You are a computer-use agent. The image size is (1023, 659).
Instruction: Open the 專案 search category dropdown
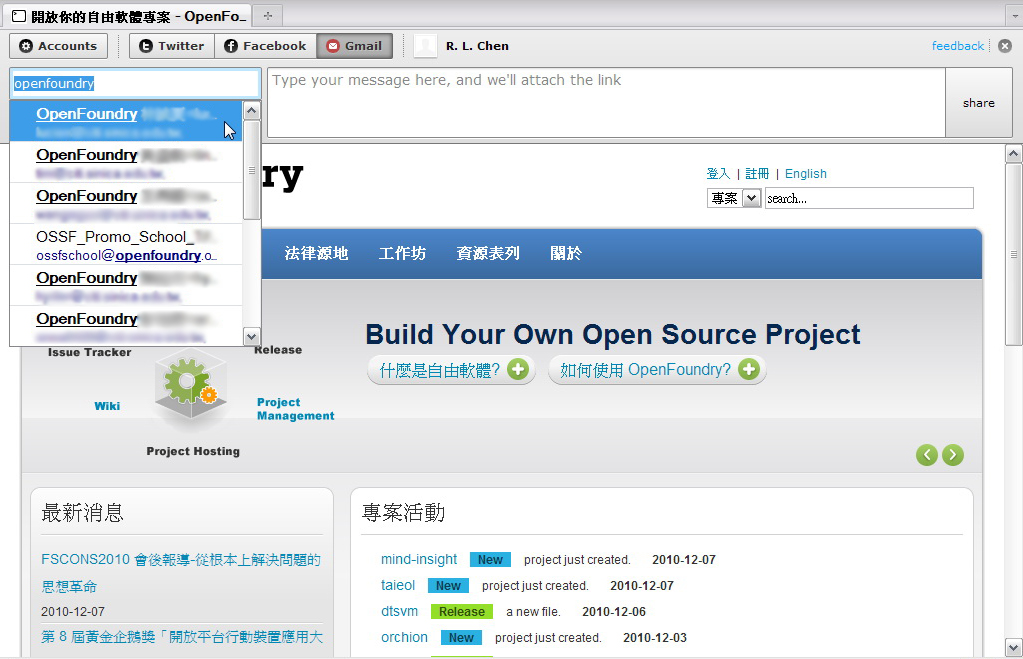pyautogui.click(x=734, y=198)
